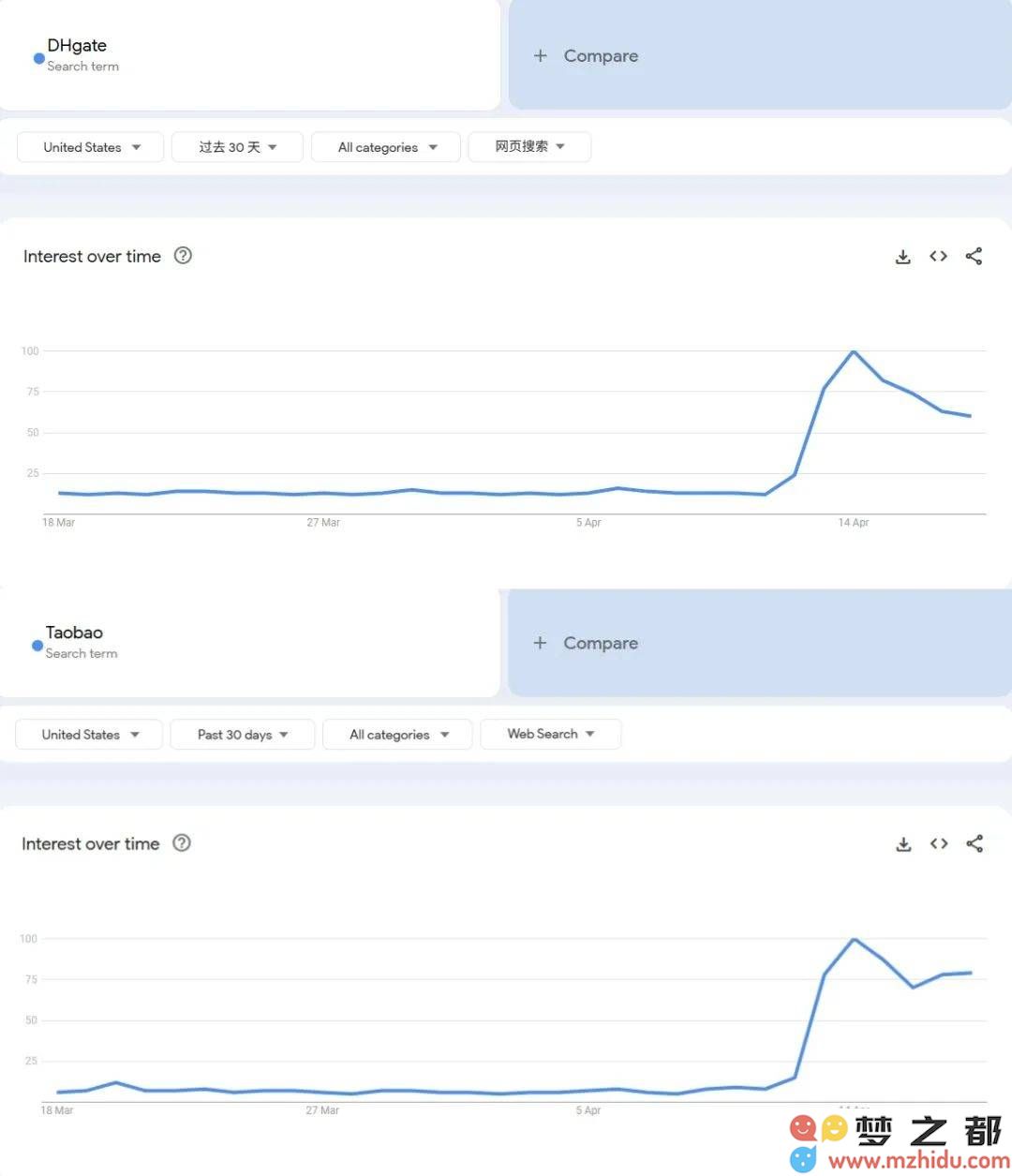Edit the Taobao search term
Viewport: 1012px width, 1176px height.
249,643
